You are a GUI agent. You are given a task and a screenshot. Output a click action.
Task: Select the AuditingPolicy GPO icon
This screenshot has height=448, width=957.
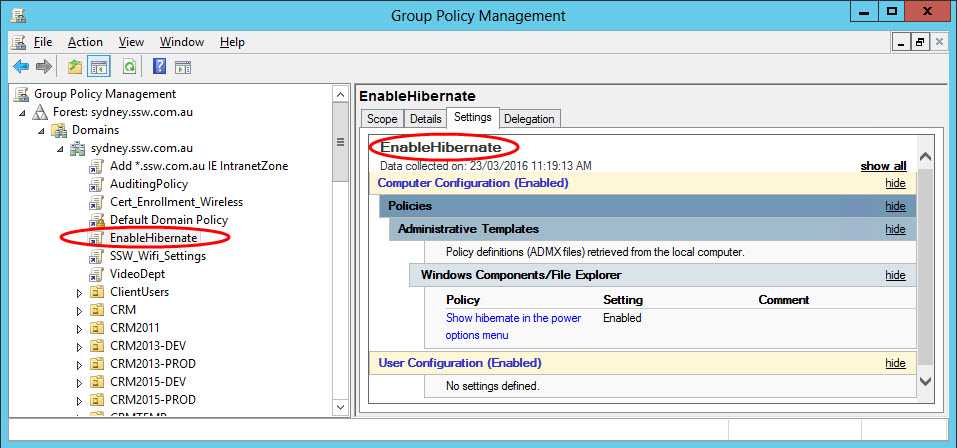(x=97, y=184)
